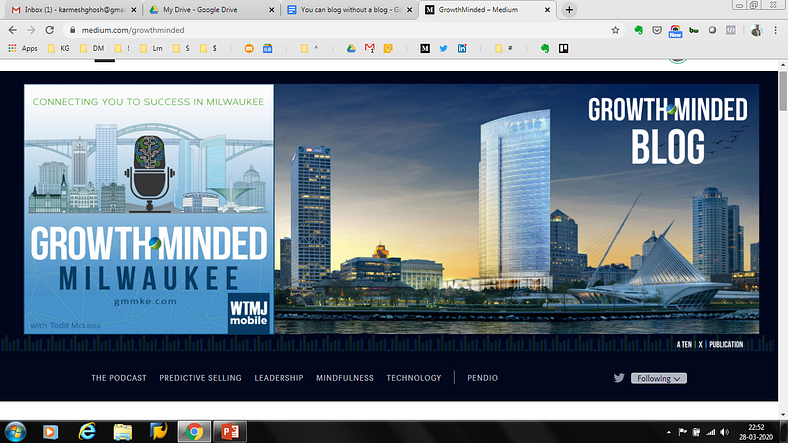Open the Chrome profile avatar
Screen dimensions: 788x443
[756, 30]
